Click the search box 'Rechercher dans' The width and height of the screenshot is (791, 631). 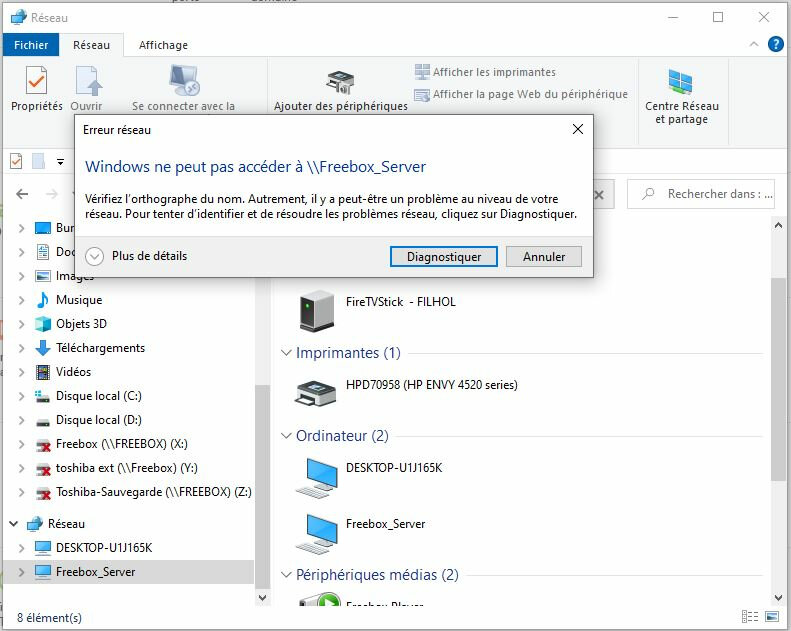(x=701, y=194)
